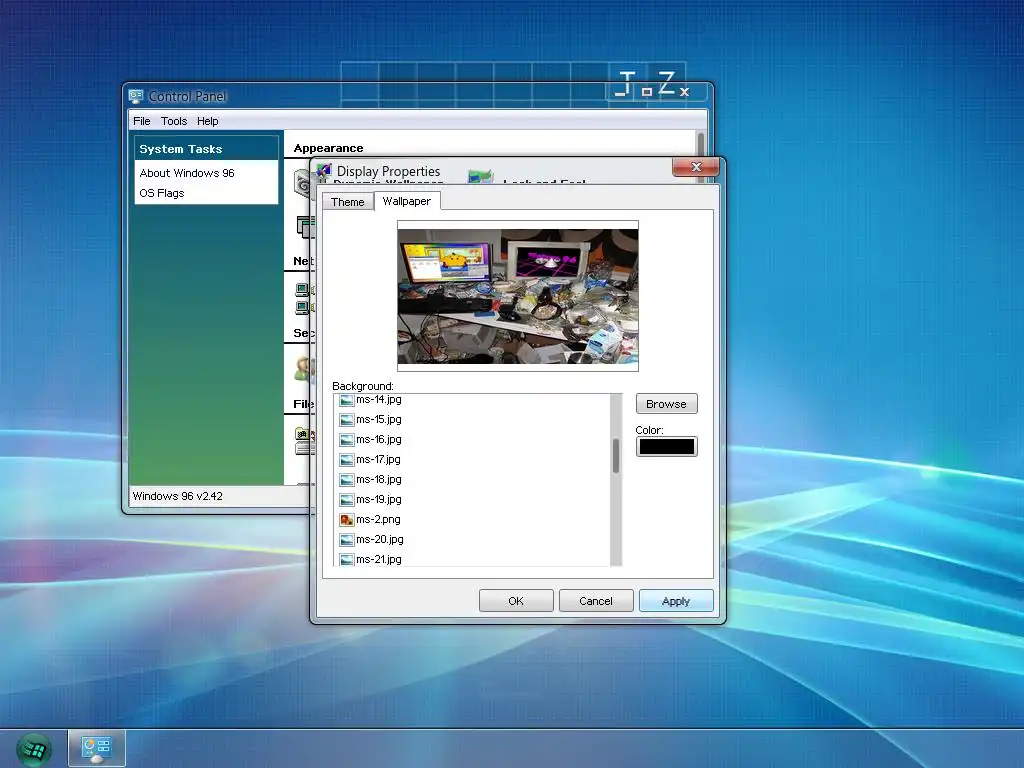Screen dimensions: 1024x768
Task: Open the black background Color swatch
Action: click(x=666, y=447)
